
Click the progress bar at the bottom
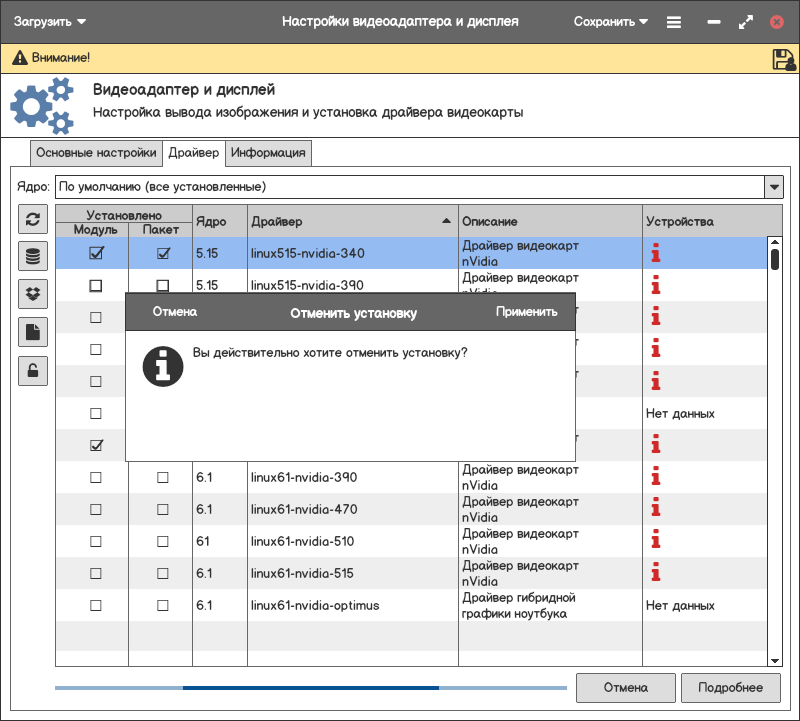(x=310, y=688)
